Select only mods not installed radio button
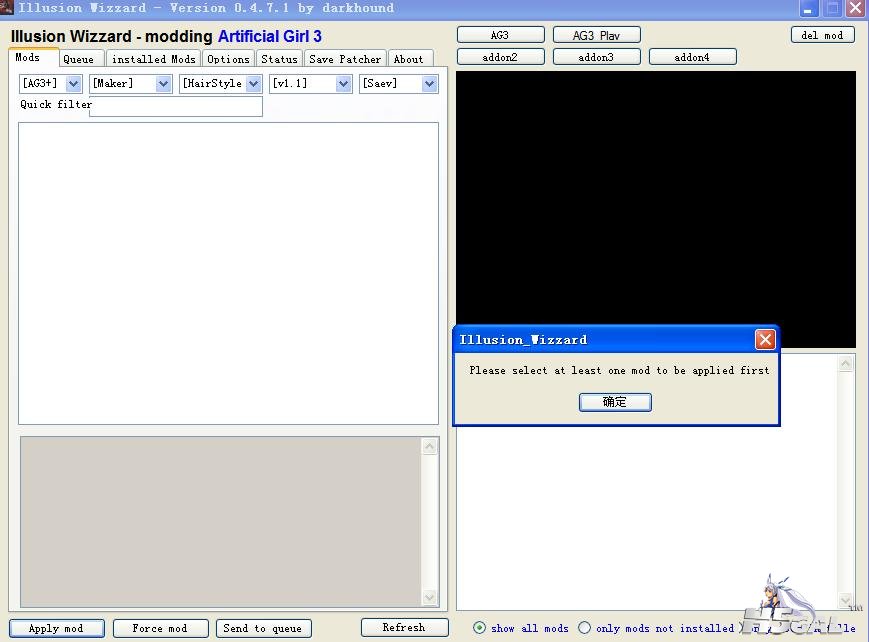Viewport: 869px width, 642px height. (584, 628)
